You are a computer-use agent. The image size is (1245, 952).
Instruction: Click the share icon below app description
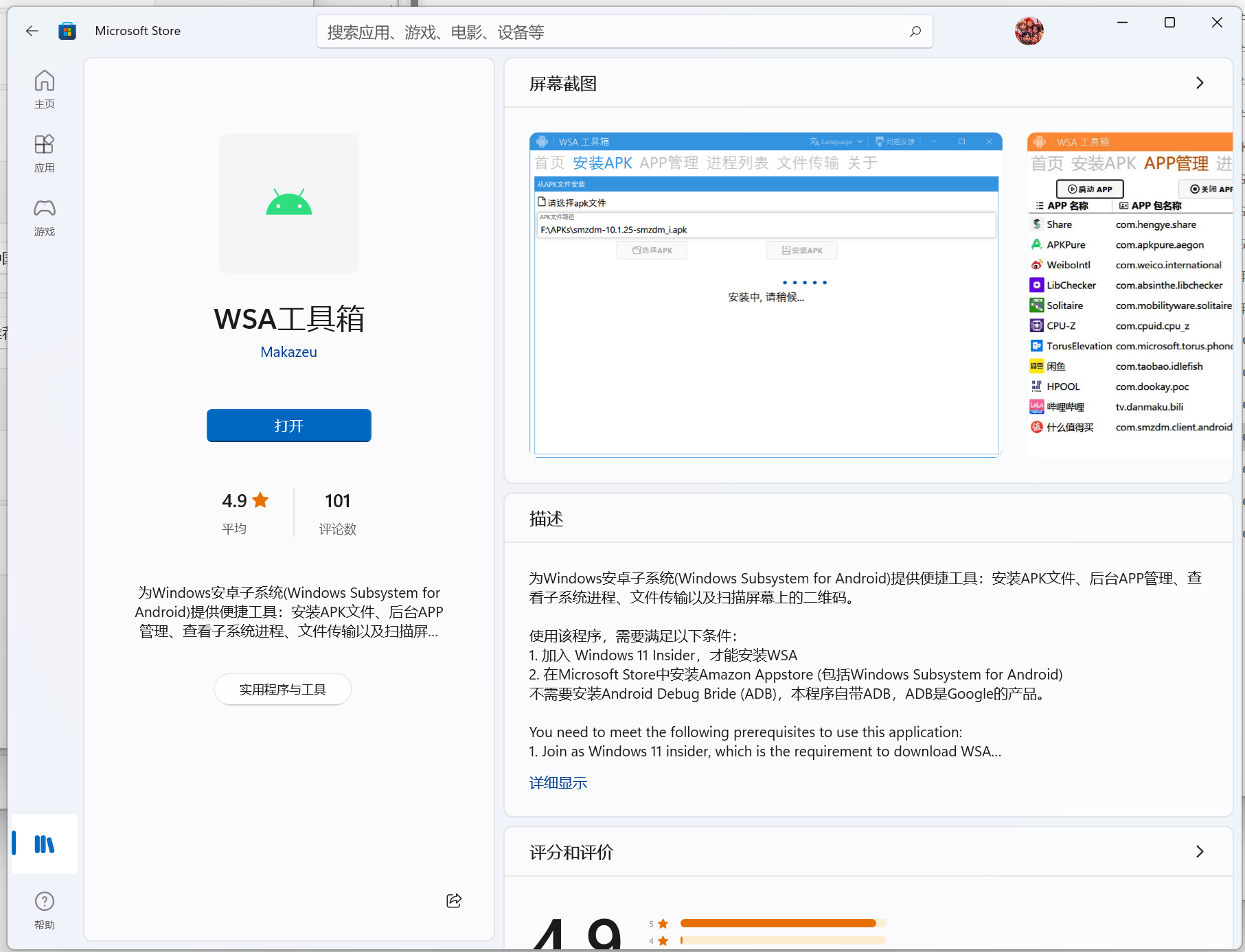pyautogui.click(x=454, y=901)
